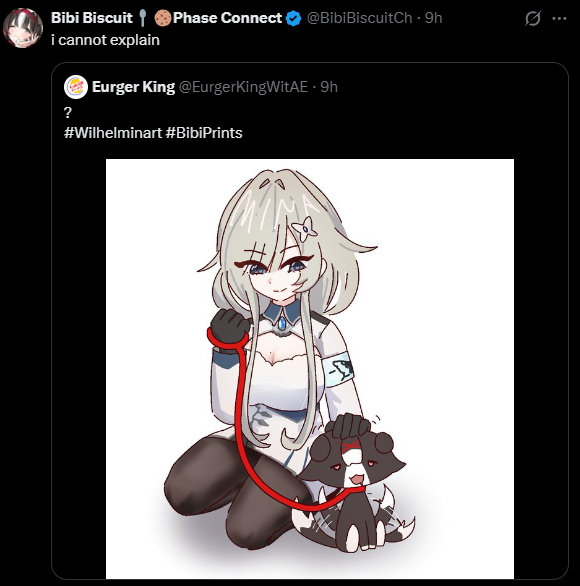This screenshot has height=586, width=580.
Task: Open Eurger King's burger logo avatar
Action: tap(76, 87)
